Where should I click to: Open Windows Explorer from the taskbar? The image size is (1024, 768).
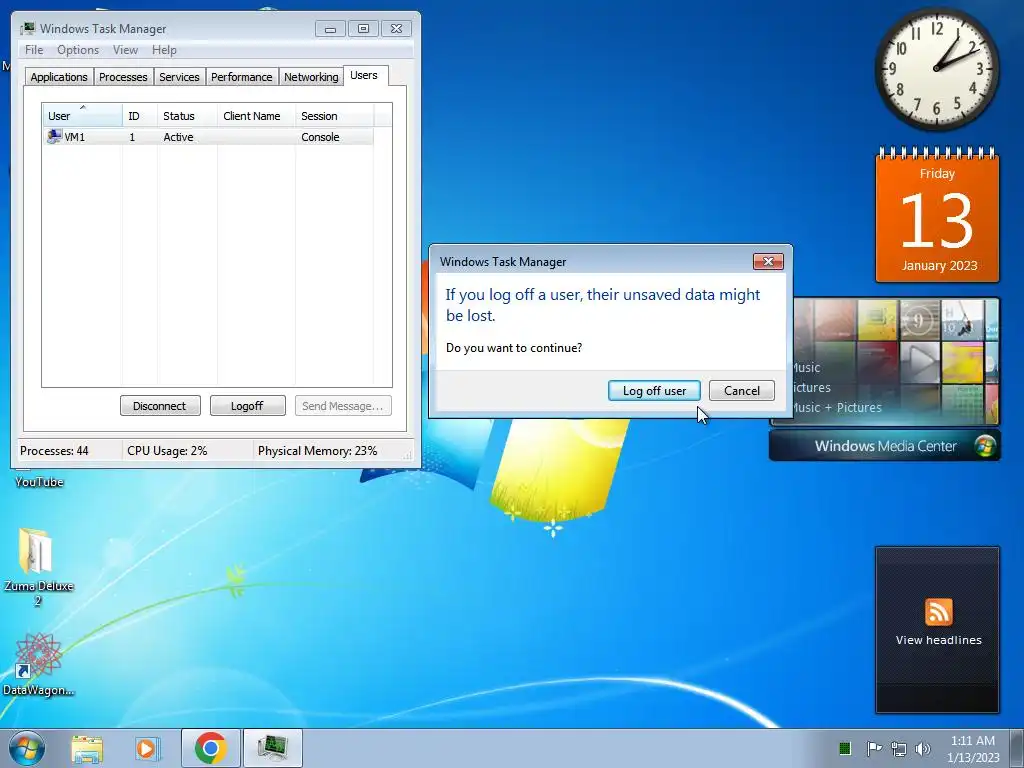point(87,748)
